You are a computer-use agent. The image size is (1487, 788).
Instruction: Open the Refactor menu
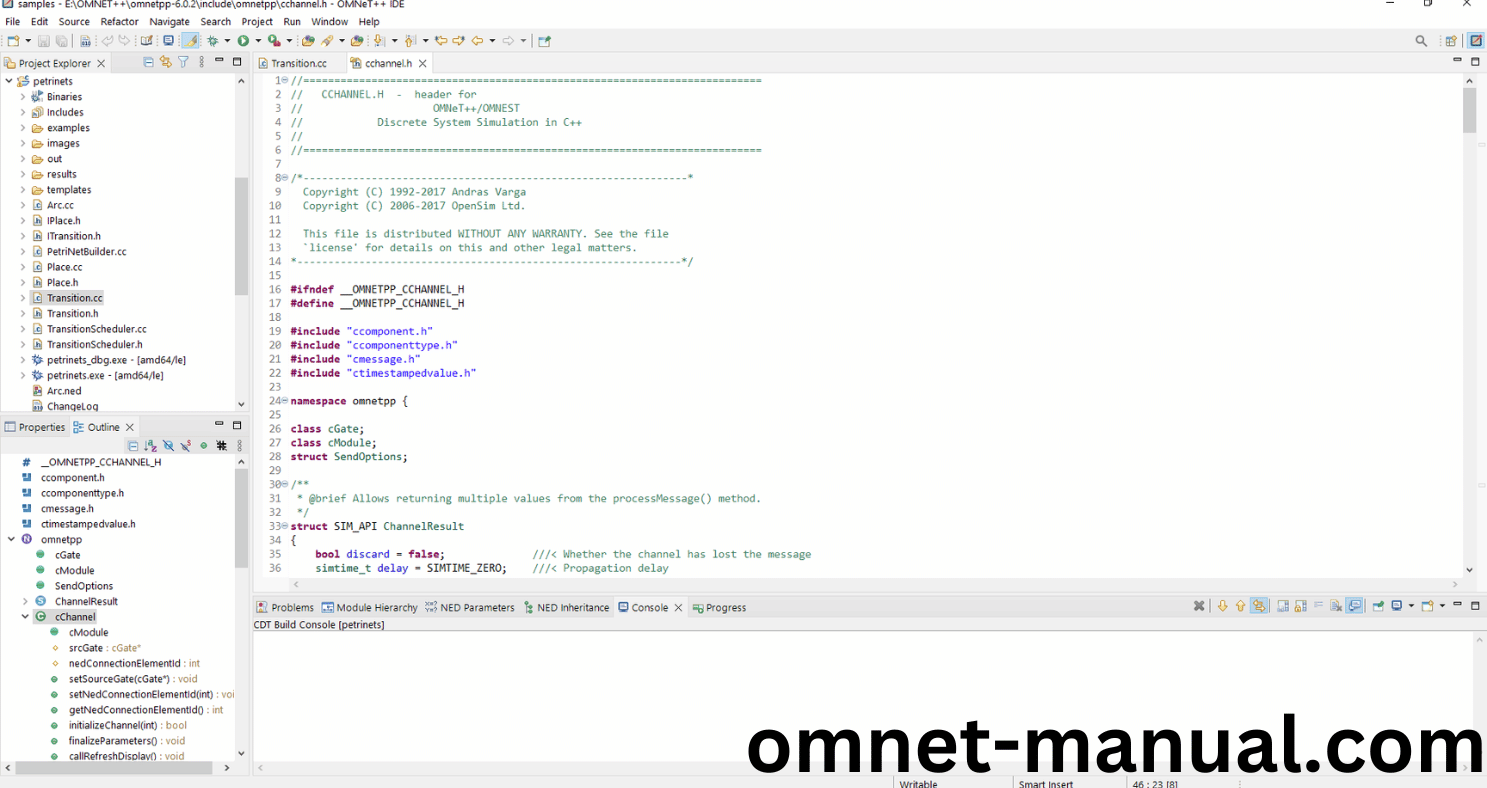[119, 21]
